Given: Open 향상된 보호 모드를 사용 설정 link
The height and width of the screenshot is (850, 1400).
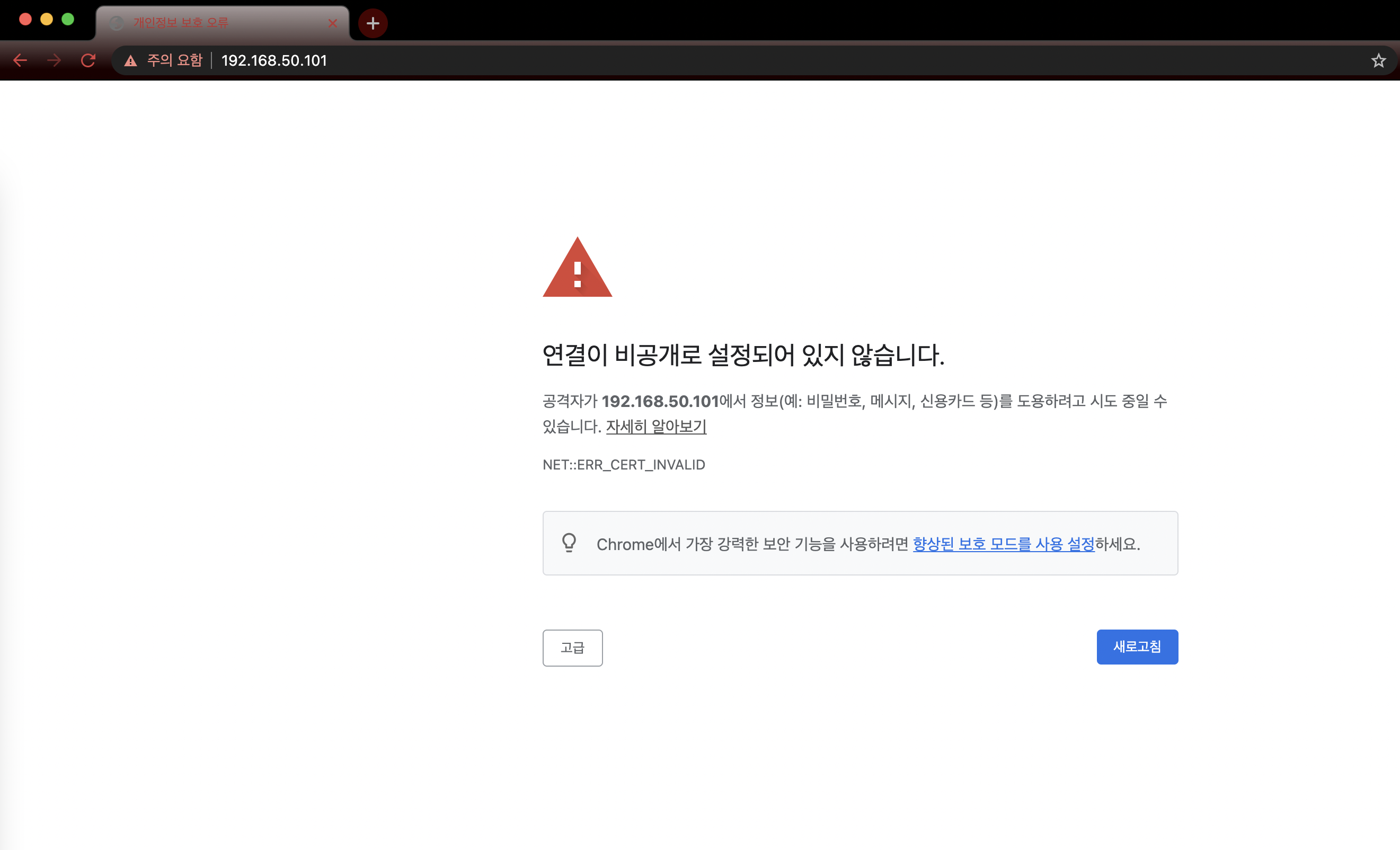Looking at the screenshot, I should pyautogui.click(x=1003, y=544).
